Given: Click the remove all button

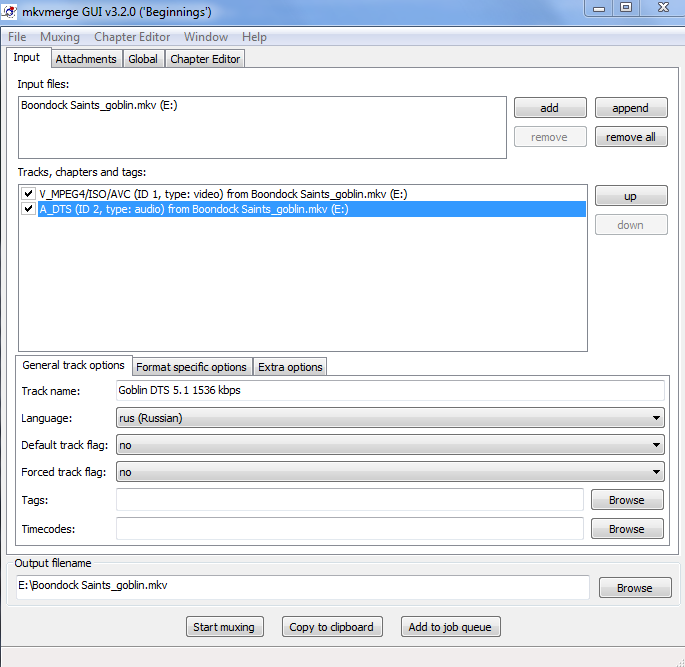Looking at the screenshot, I should [630, 137].
